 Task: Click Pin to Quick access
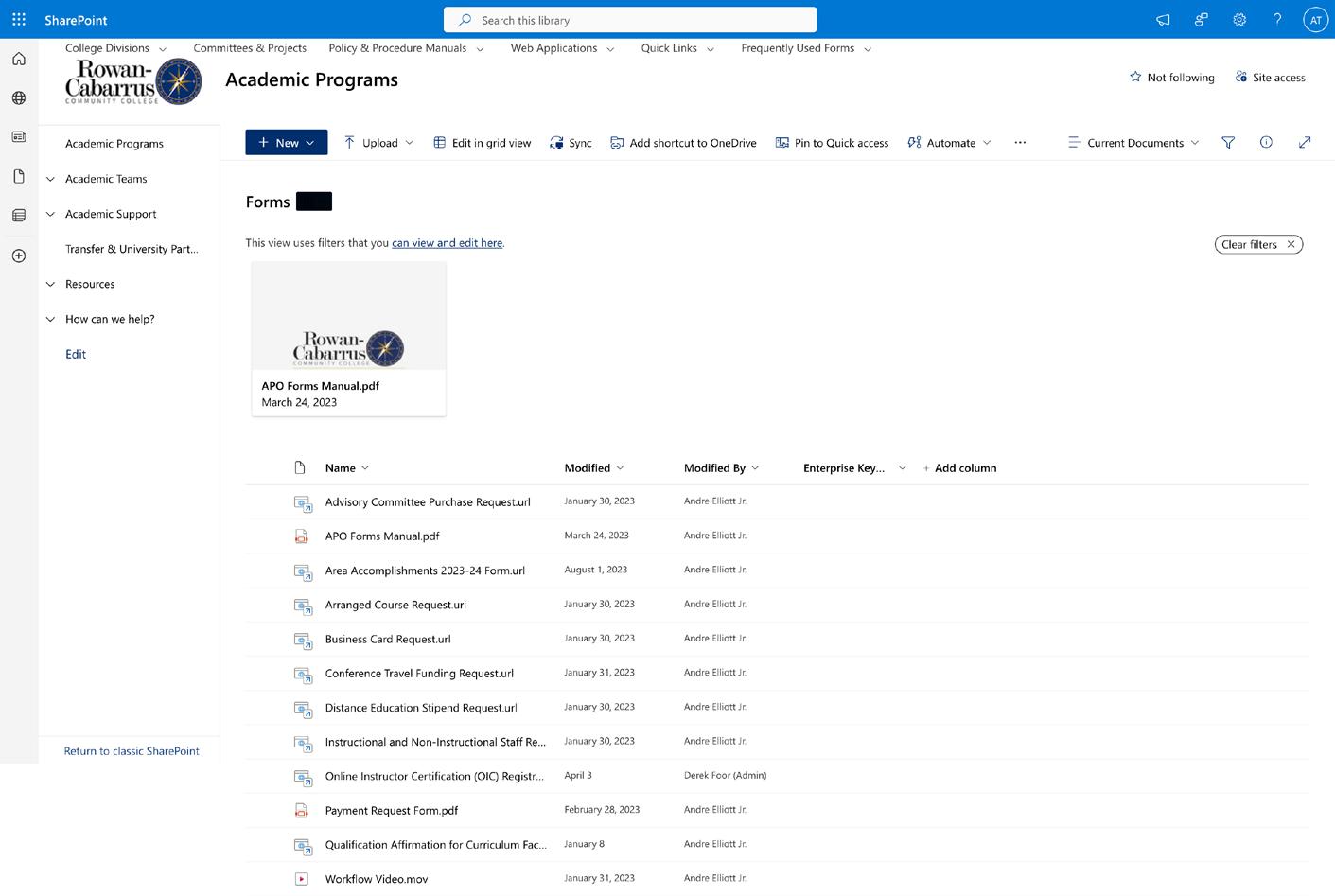pyautogui.click(x=832, y=143)
